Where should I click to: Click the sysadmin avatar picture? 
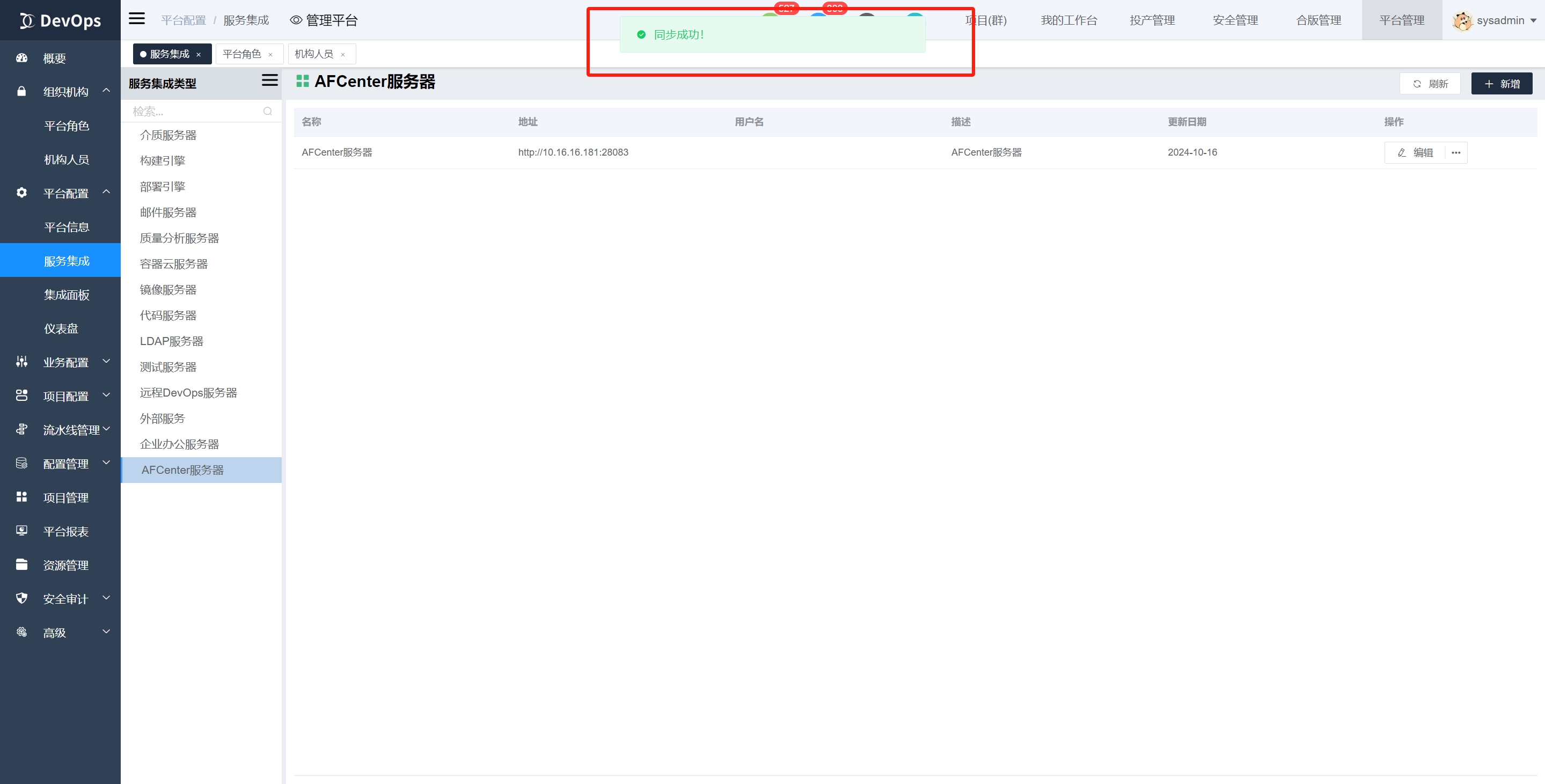coord(1462,20)
